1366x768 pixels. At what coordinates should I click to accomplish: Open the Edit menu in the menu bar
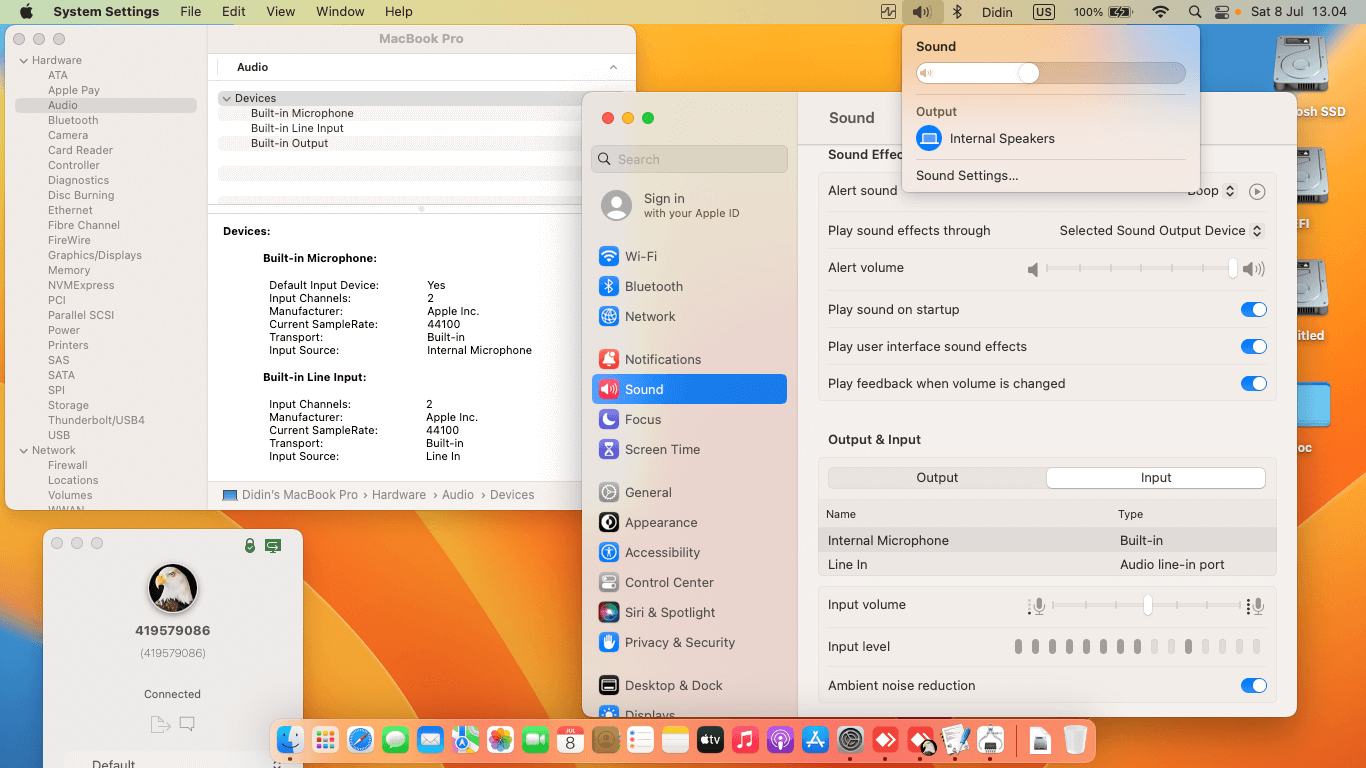pos(233,12)
